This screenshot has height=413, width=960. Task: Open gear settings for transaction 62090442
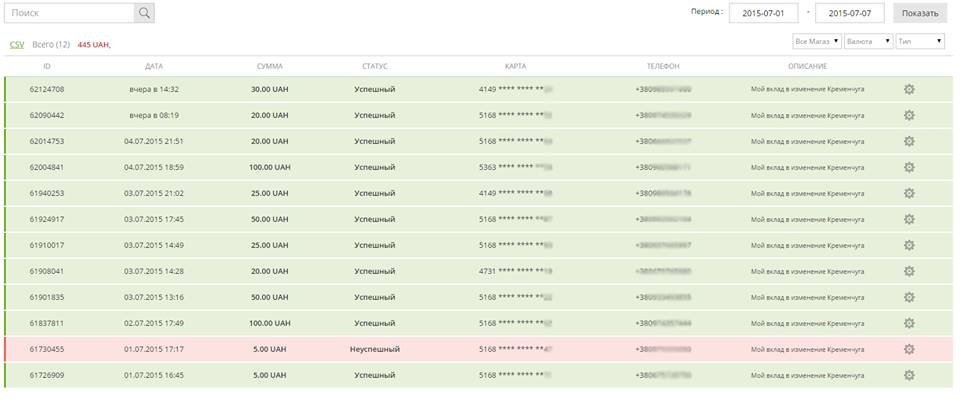[909, 115]
